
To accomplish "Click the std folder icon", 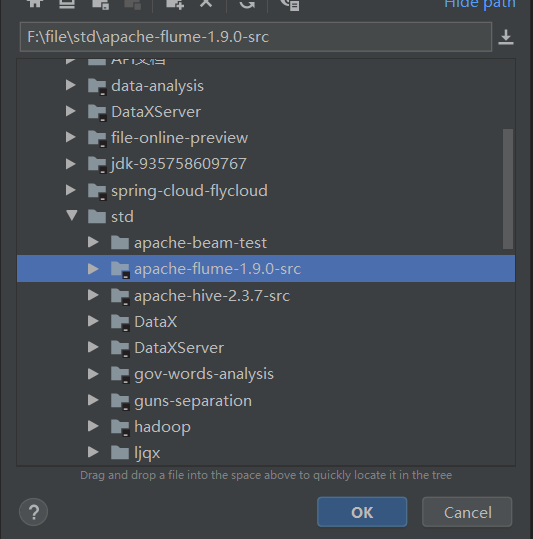I will coord(97,217).
